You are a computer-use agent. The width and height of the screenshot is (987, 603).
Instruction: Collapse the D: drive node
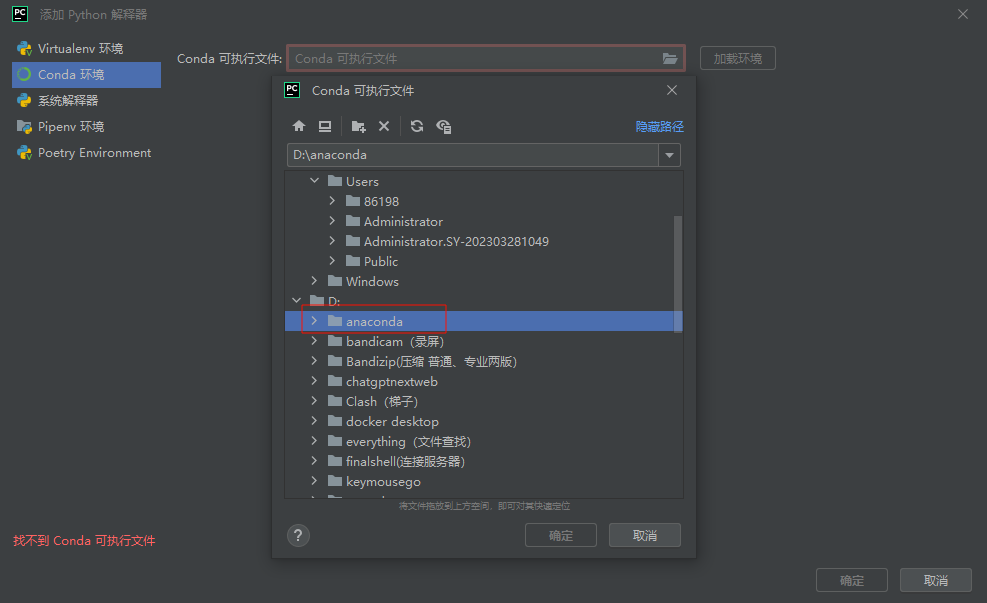(x=296, y=300)
